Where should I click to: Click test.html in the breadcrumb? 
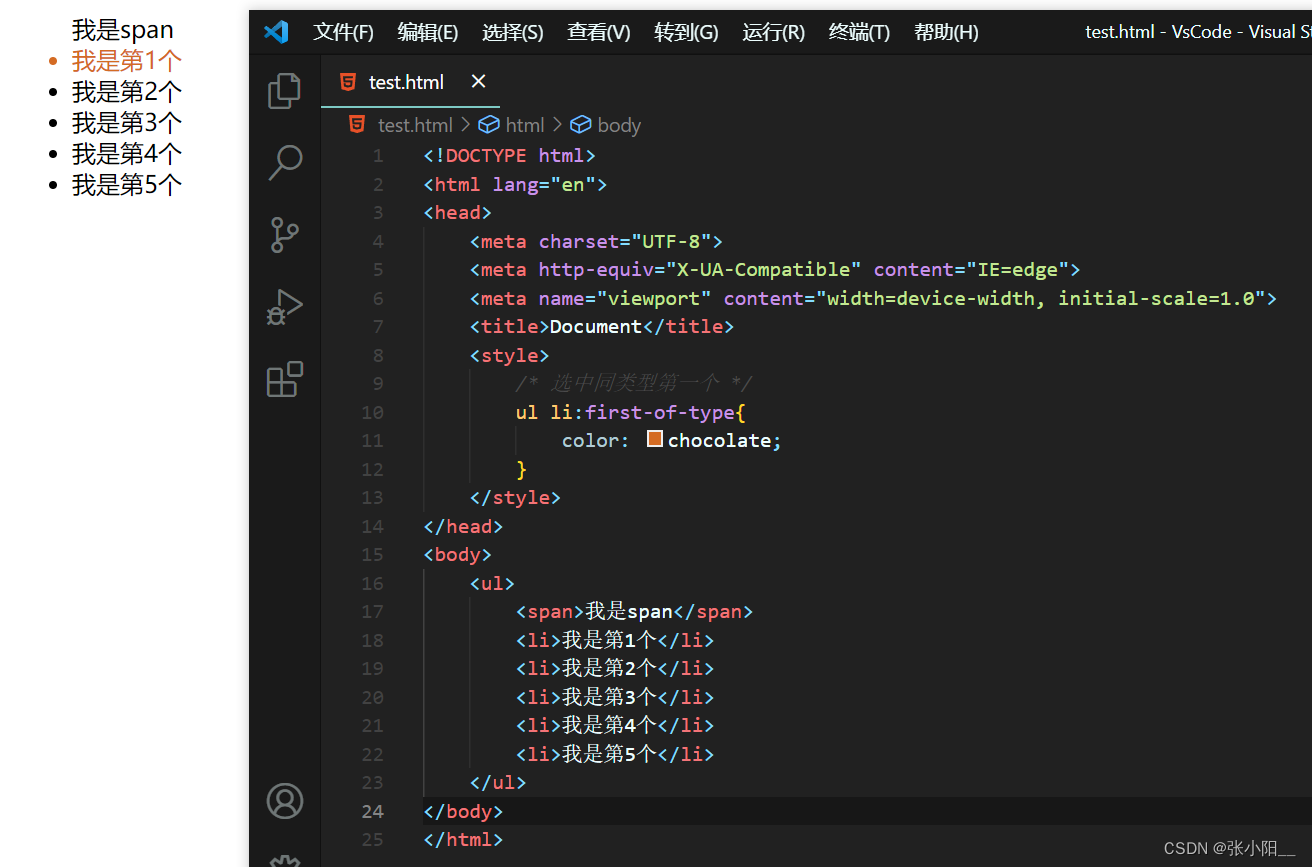point(415,125)
